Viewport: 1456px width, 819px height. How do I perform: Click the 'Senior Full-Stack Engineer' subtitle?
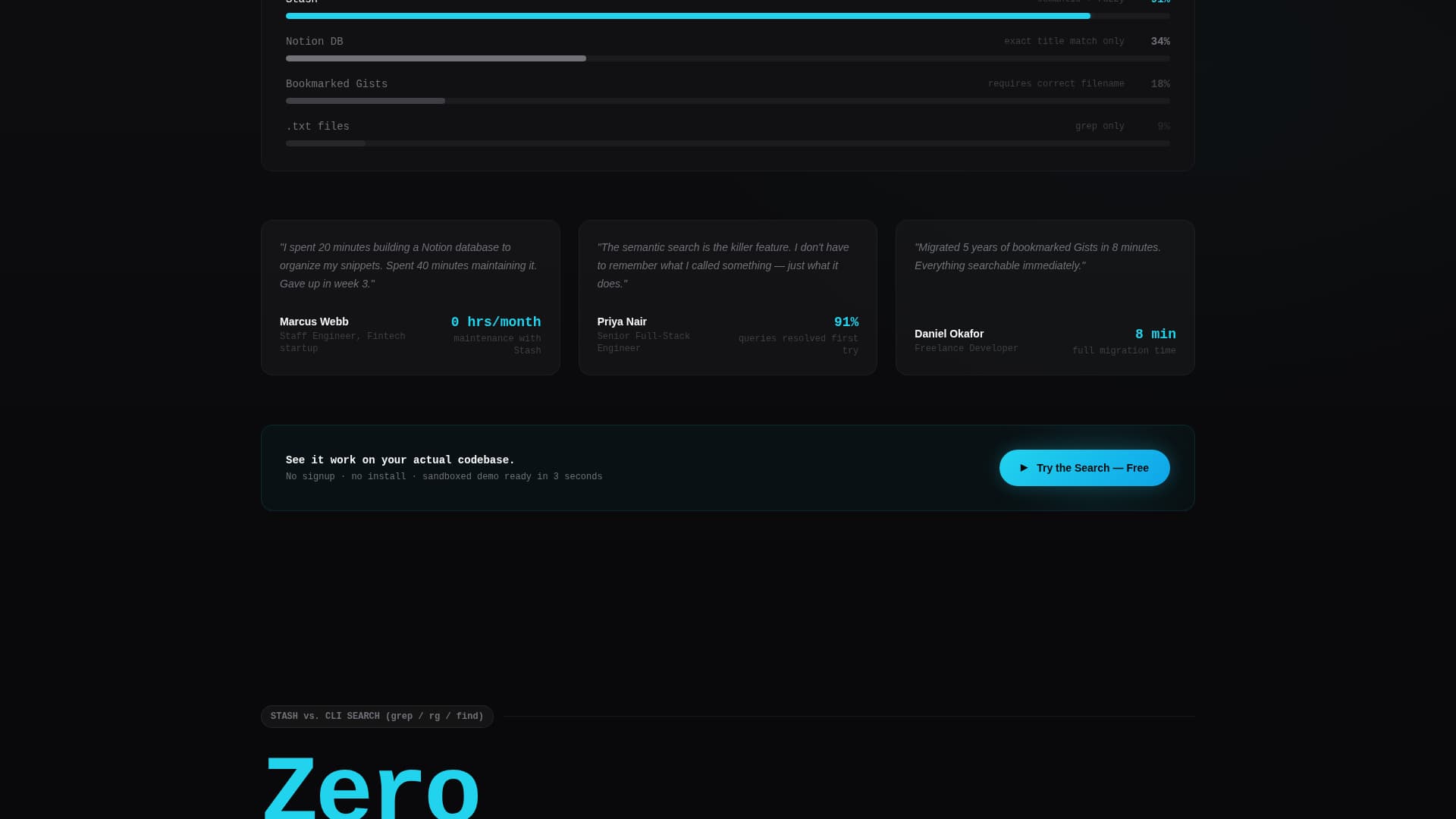(x=643, y=342)
